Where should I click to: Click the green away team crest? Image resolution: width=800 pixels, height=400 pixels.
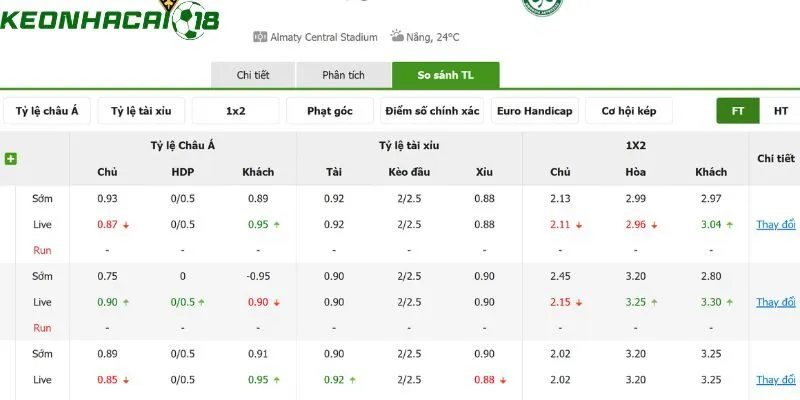542,6
